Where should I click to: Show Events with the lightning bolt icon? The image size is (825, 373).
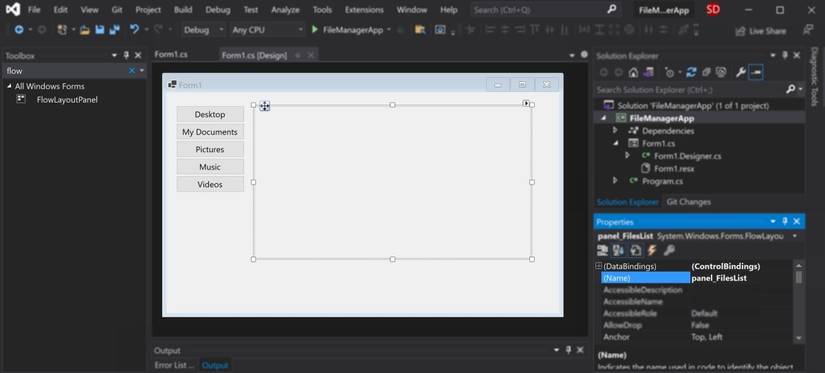(x=651, y=250)
